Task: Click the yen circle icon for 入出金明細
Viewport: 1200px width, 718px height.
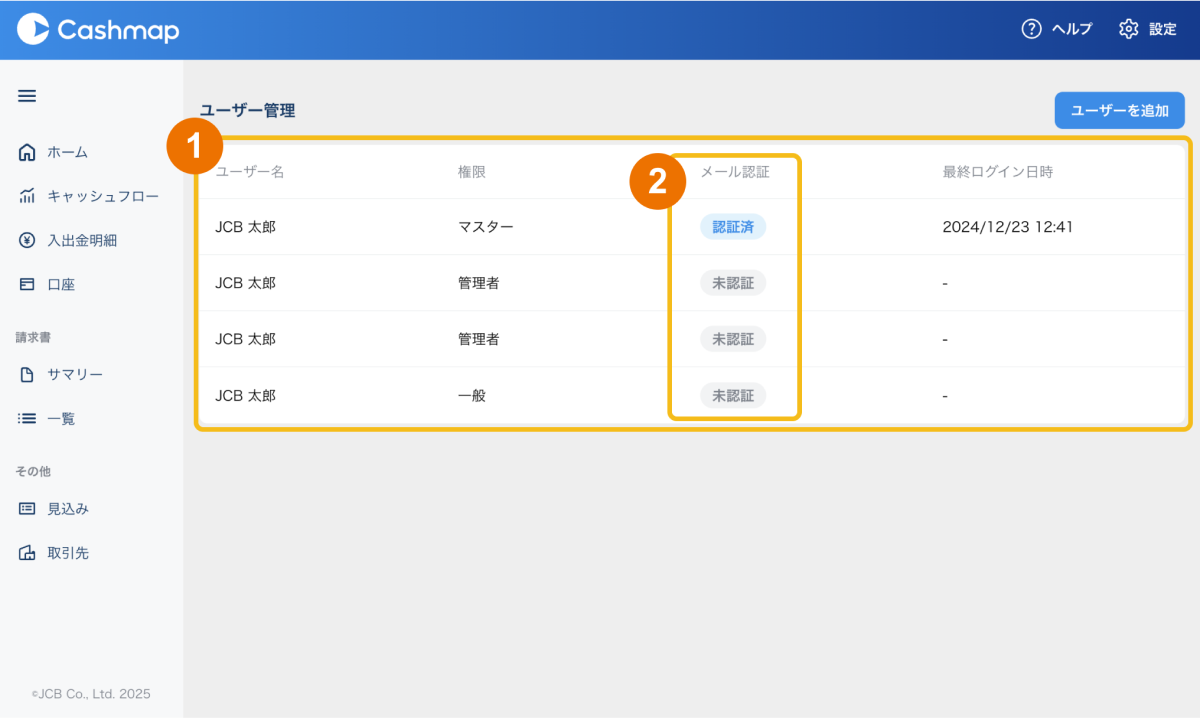Action: point(27,240)
